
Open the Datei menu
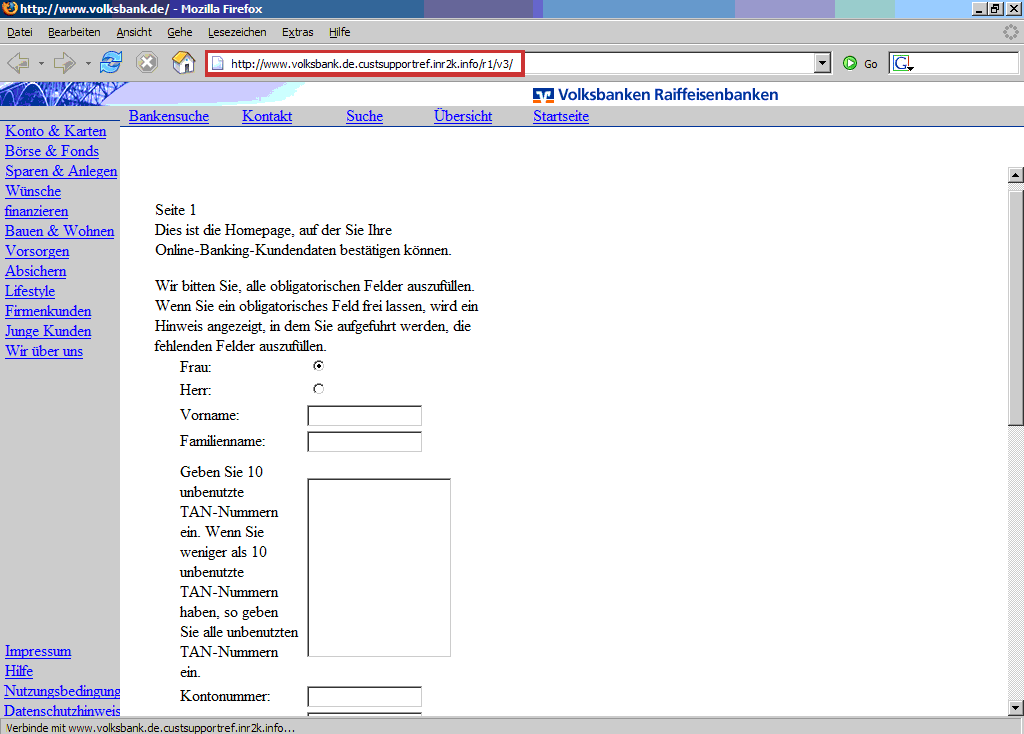point(20,32)
